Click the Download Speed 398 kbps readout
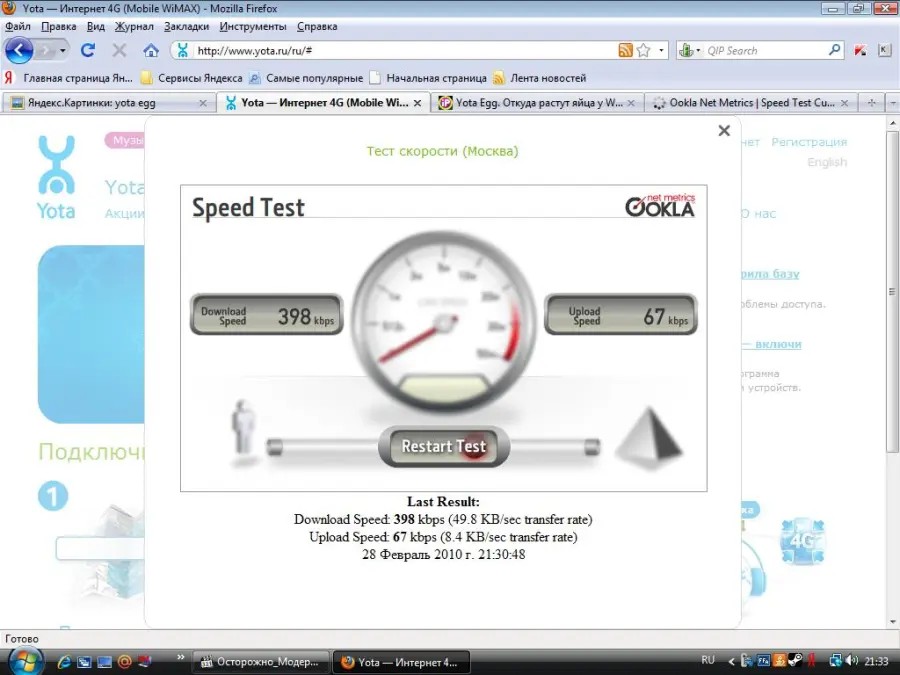The height and width of the screenshot is (675, 900). tap(267, 315)
